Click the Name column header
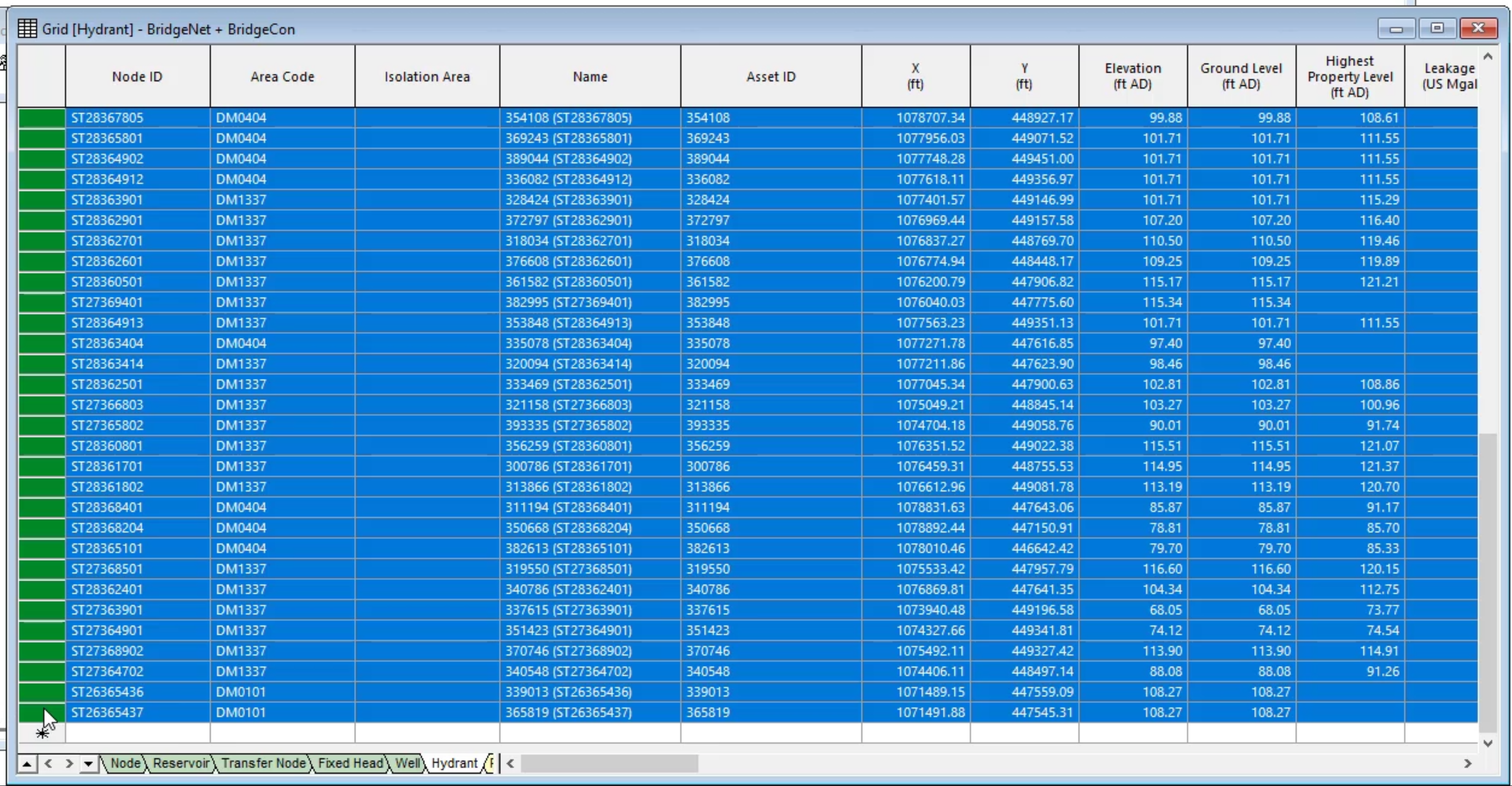 [590, 76]
